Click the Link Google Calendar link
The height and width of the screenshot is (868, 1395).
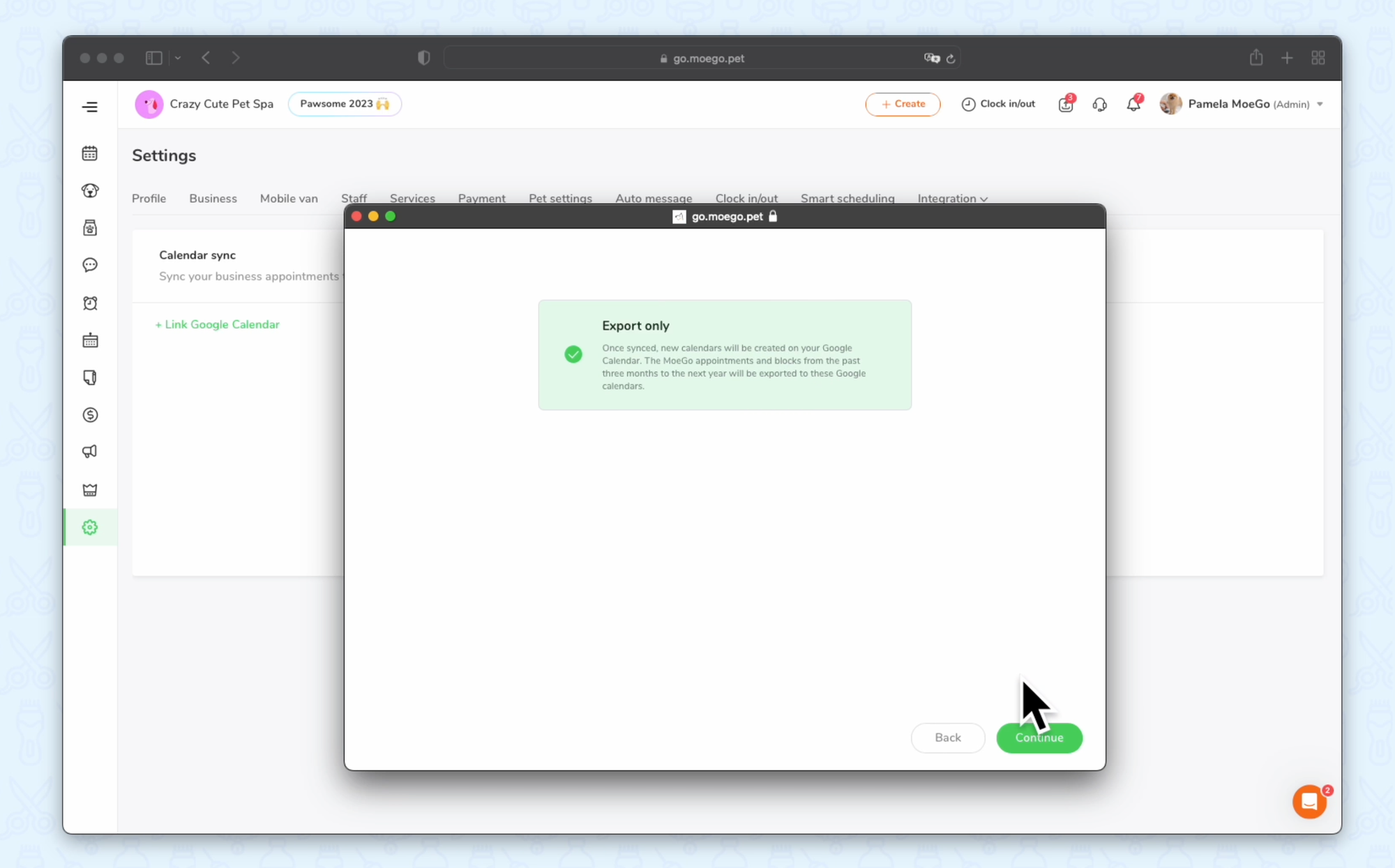pyautogui.click(x=218, y=324)
